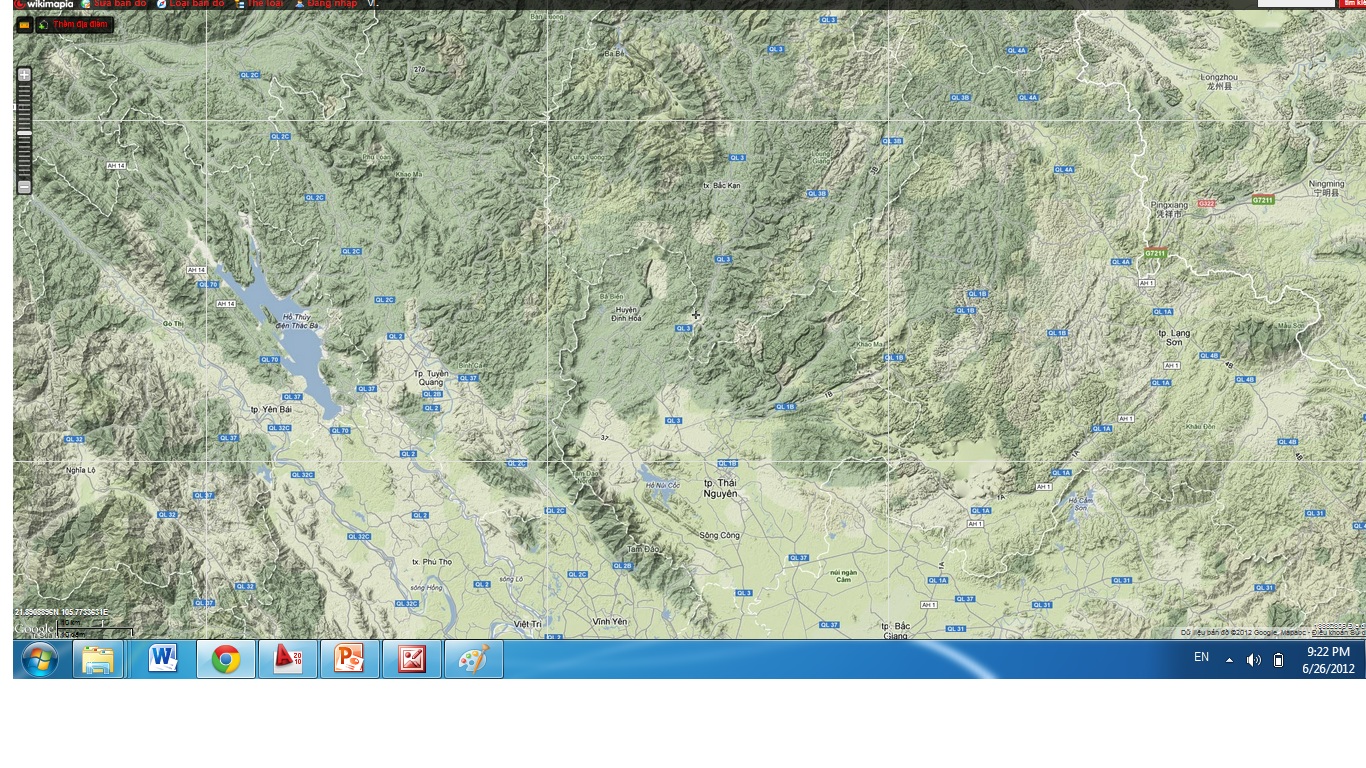Click the 'tx. Bắc Kạn' map label
The image size is (1366, 768).
coord(722,185)
